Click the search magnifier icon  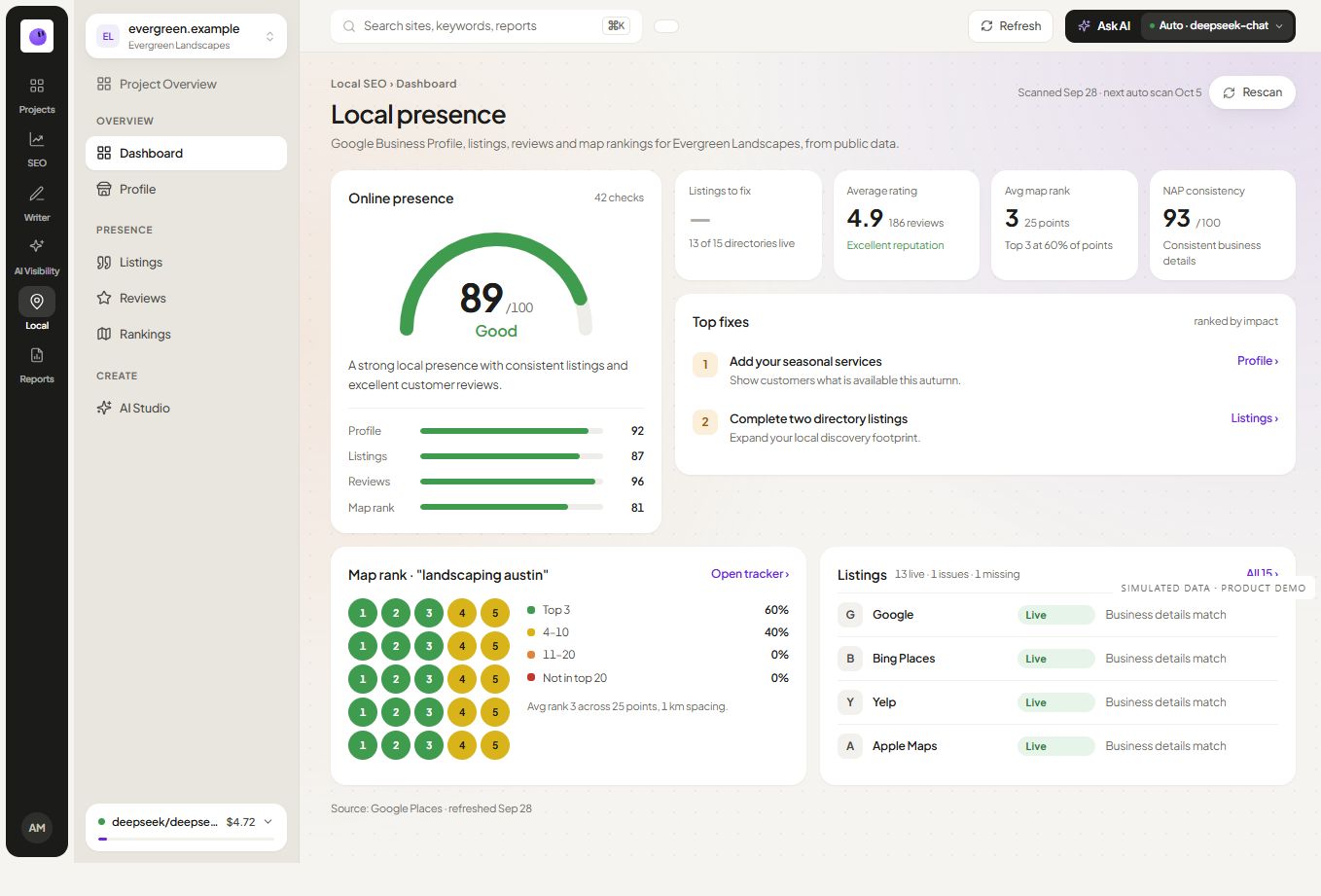349,26
